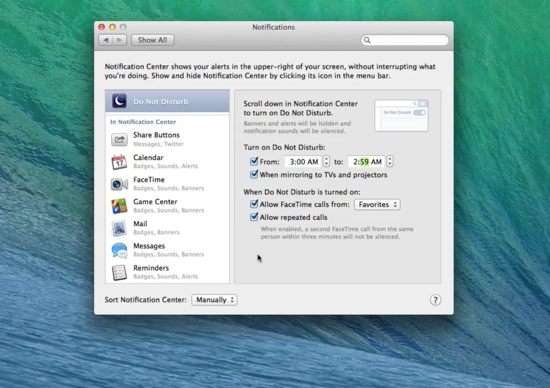
Task: Select the Do Not Disturb row label
Action: tap(161, 101)
